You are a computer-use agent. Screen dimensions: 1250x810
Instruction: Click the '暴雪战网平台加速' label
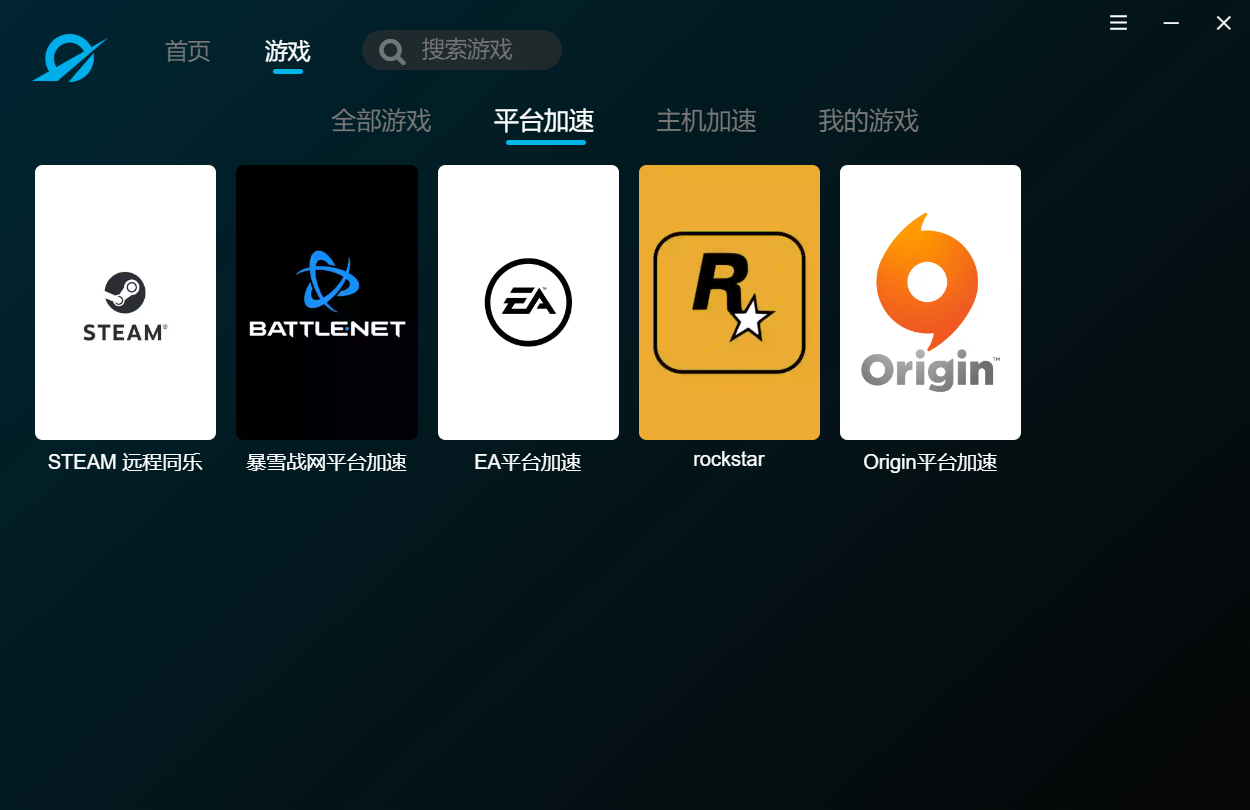click(327, 463)
